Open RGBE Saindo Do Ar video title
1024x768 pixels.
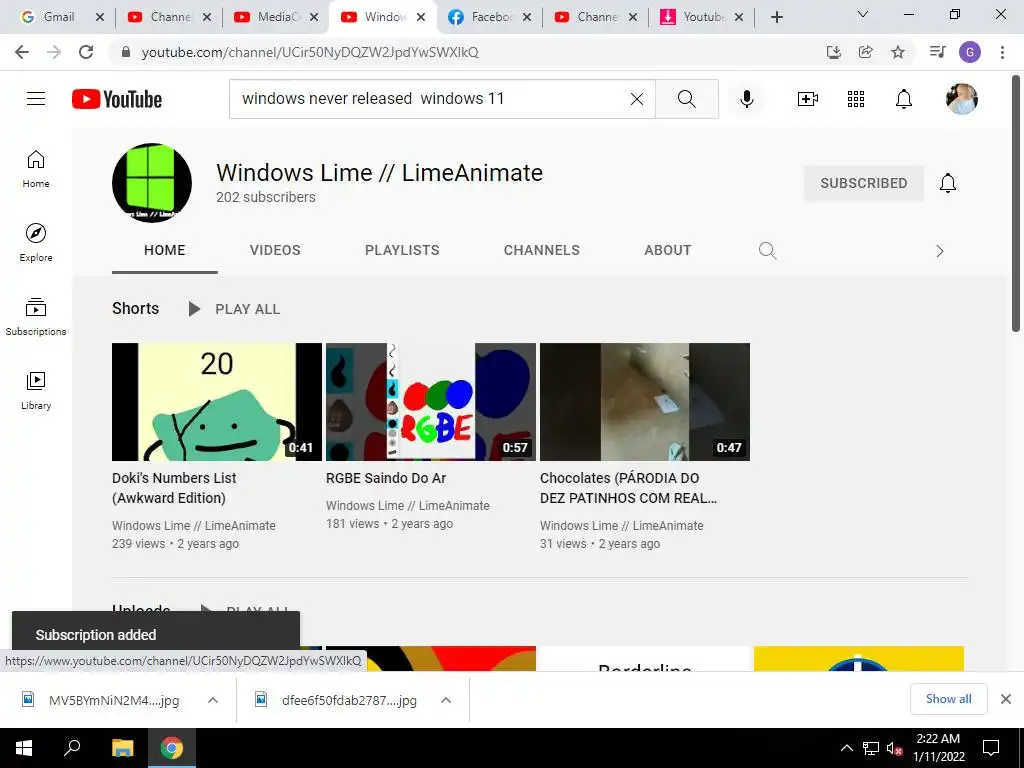pyautogui.click(x=386, y=478)
